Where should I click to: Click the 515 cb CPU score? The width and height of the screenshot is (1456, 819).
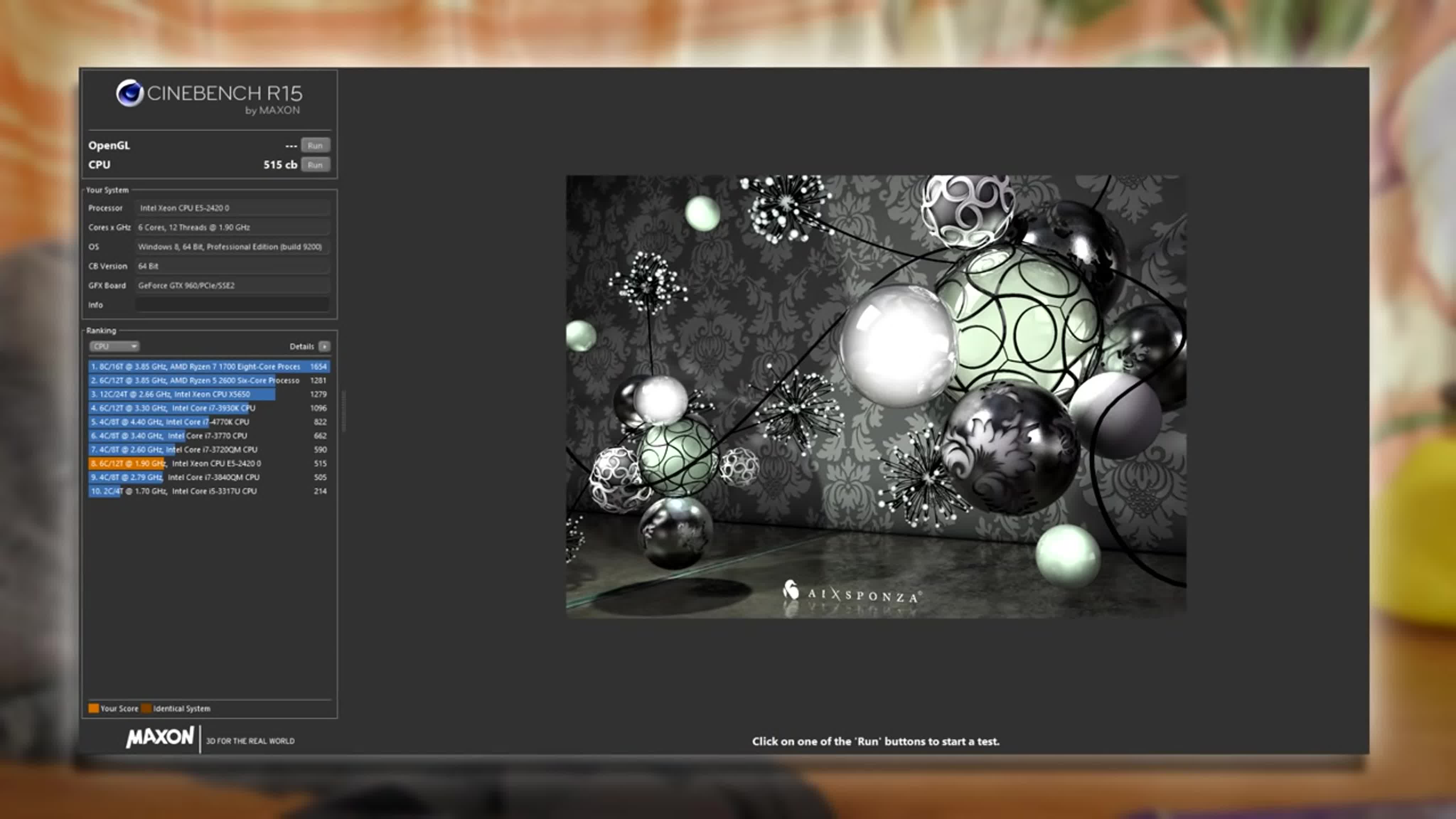tap(280, 165)
